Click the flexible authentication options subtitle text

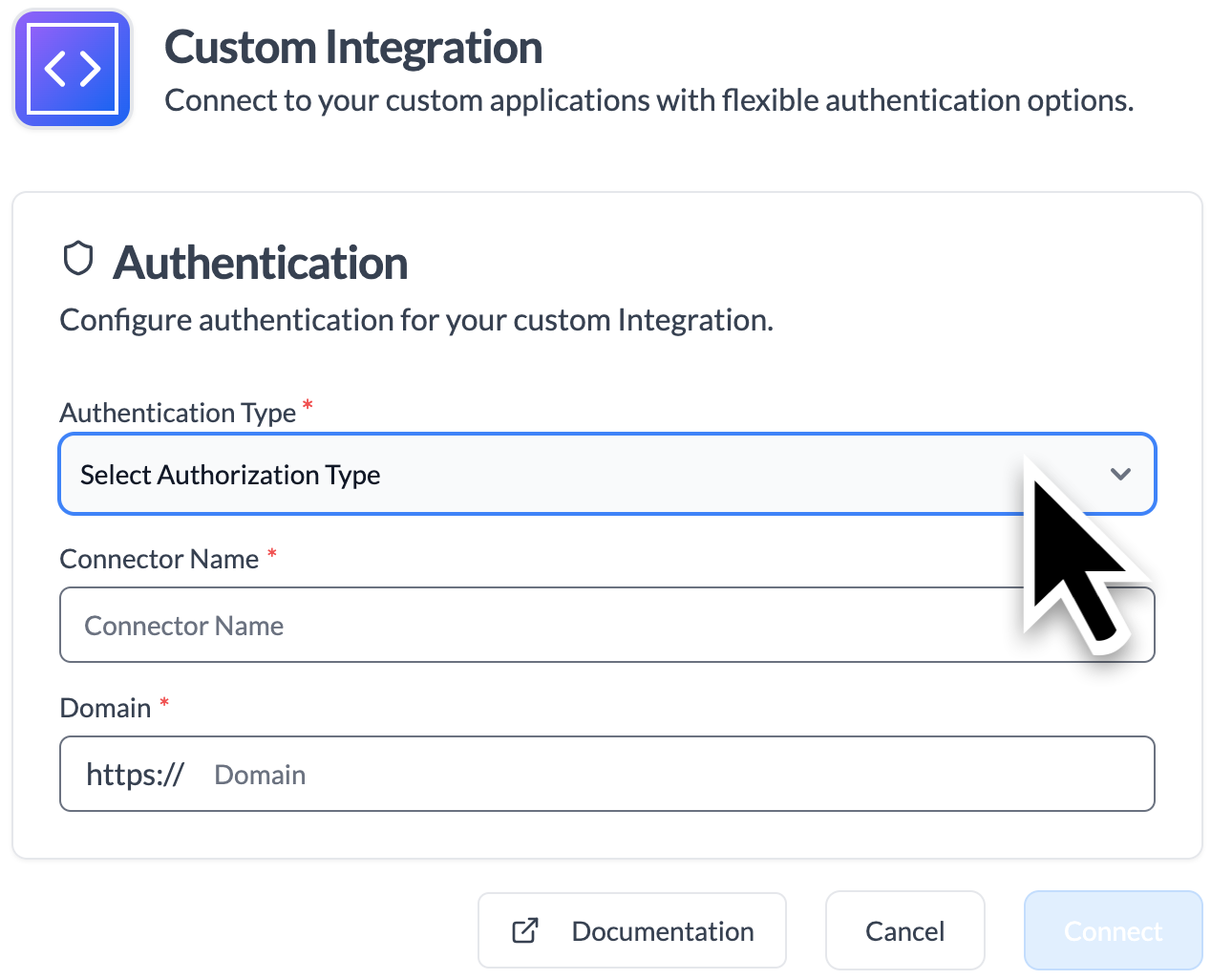(x=649, y=100)
